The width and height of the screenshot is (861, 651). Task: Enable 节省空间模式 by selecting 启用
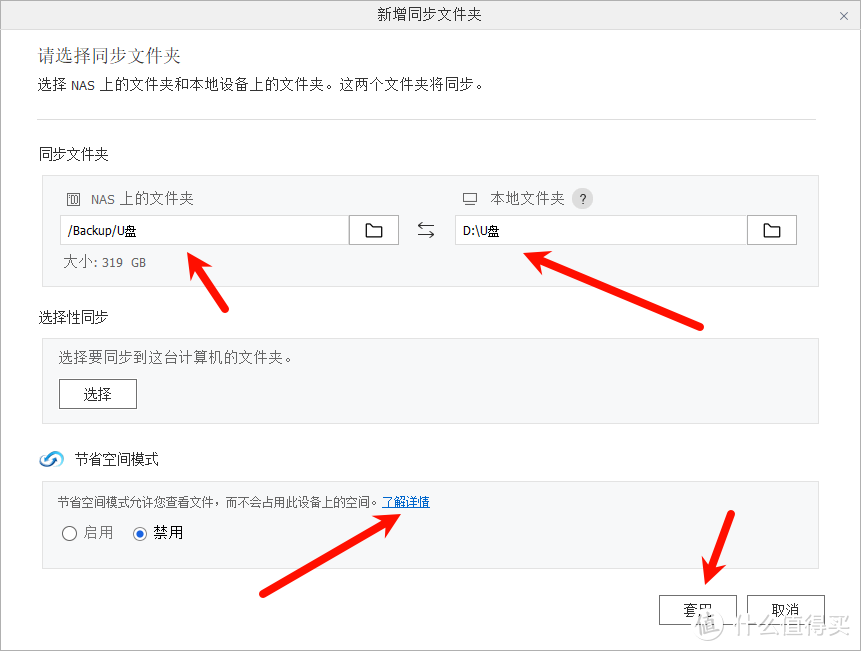tap(69, 533)
